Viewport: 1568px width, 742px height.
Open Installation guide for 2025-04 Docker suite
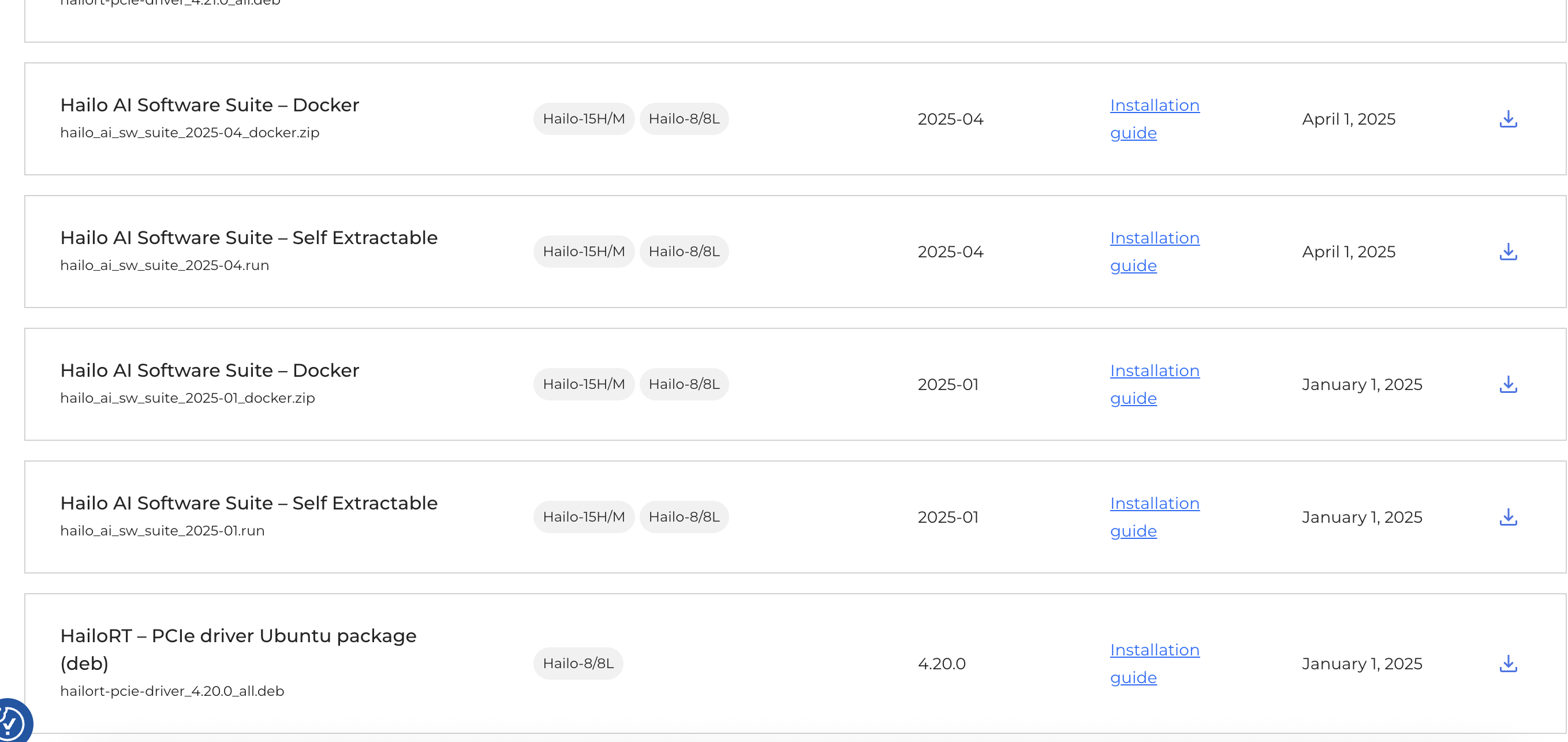click(1154, 106)
